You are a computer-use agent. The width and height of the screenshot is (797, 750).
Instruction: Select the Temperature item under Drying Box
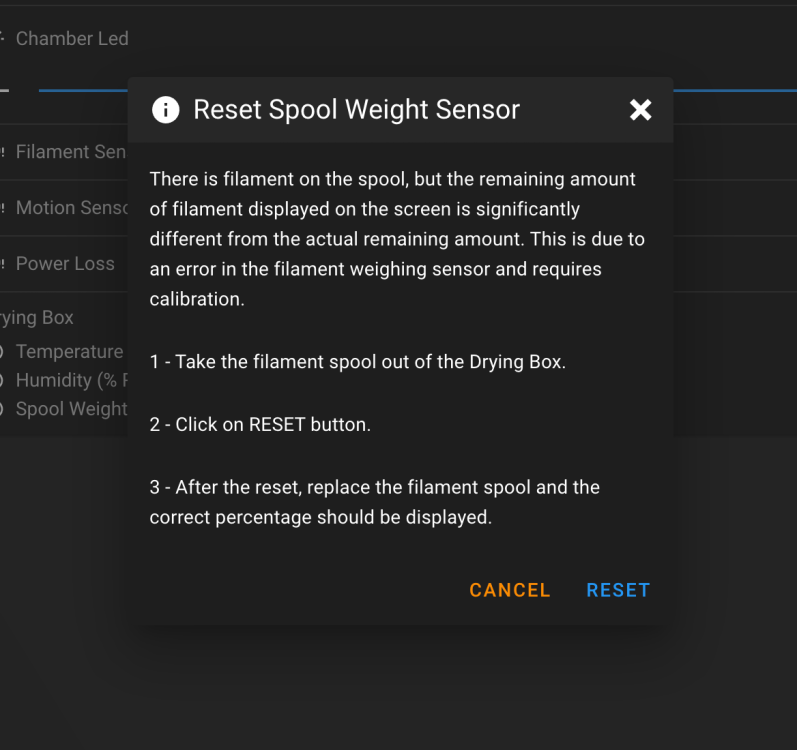pos(69,352)
